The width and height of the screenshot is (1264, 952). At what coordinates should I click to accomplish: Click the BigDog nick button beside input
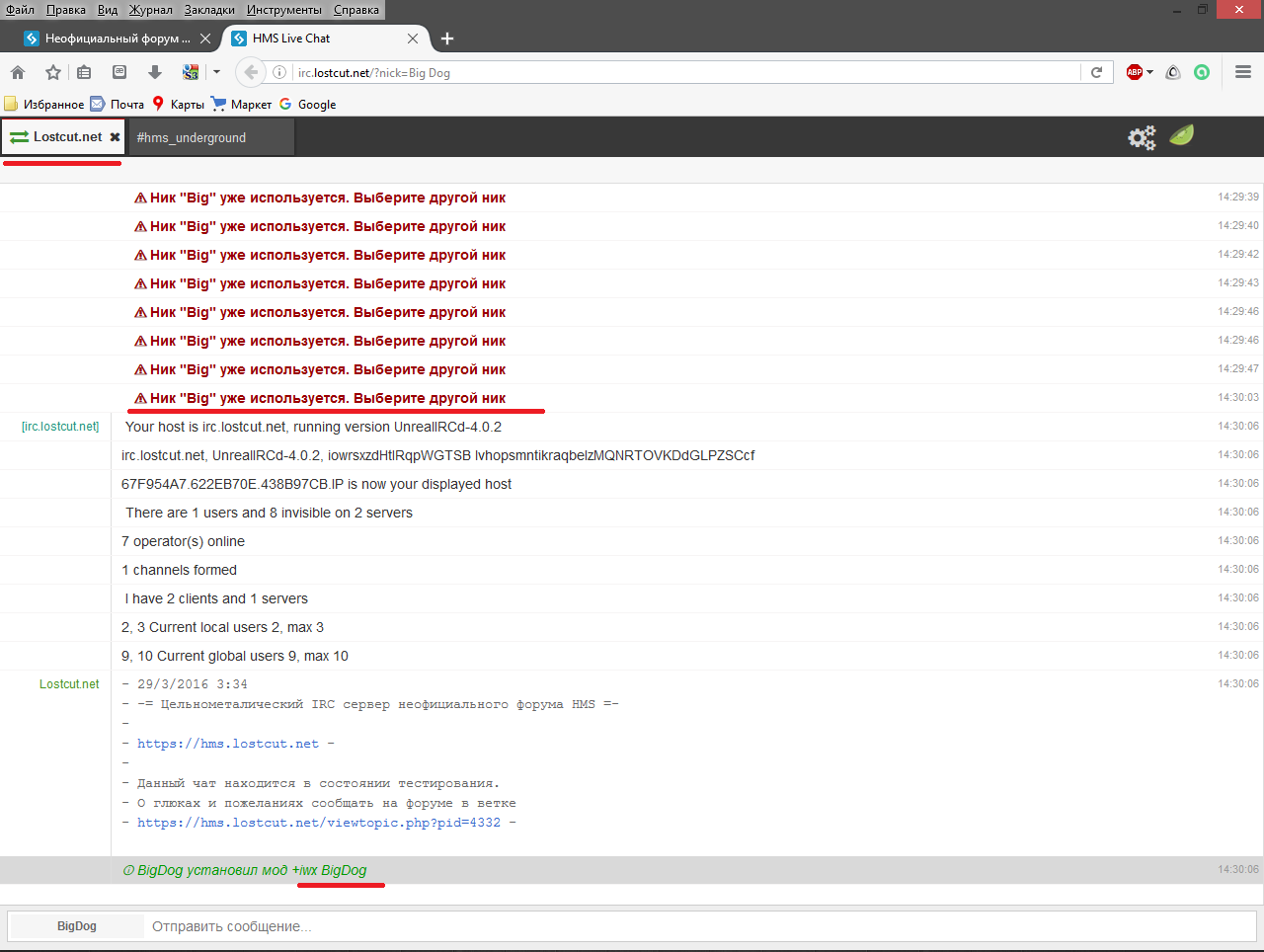tap(77, 926)
